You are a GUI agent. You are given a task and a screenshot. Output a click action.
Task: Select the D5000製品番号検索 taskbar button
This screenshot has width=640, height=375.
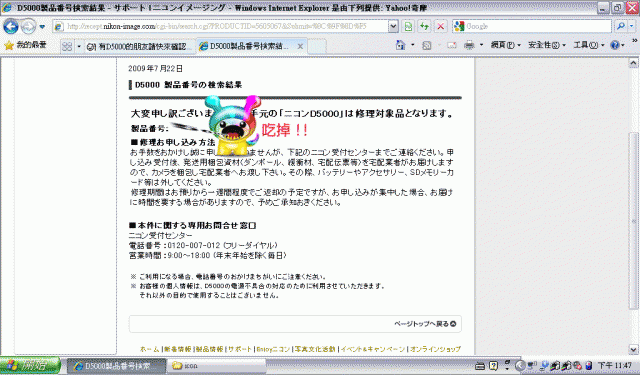click(x=116, y=366)
